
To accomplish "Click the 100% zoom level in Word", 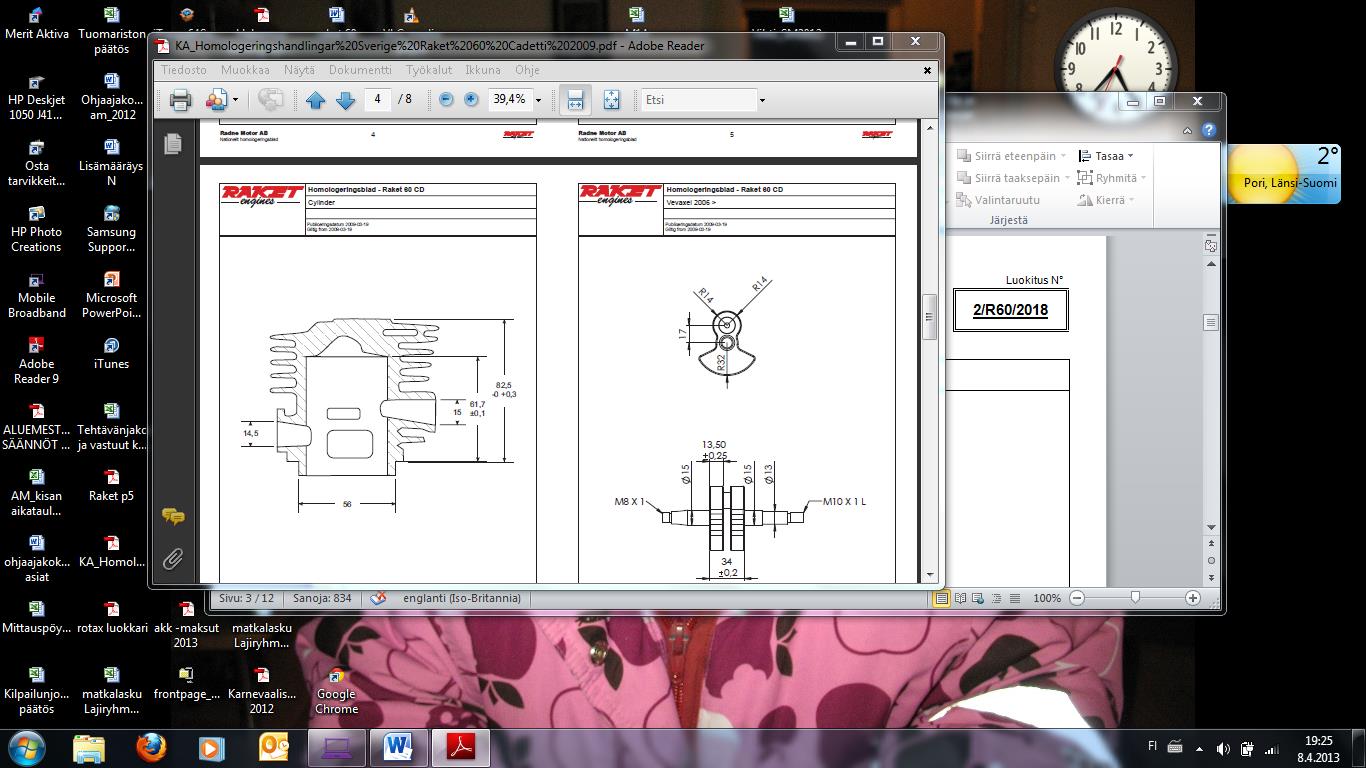I will 1047,598.
